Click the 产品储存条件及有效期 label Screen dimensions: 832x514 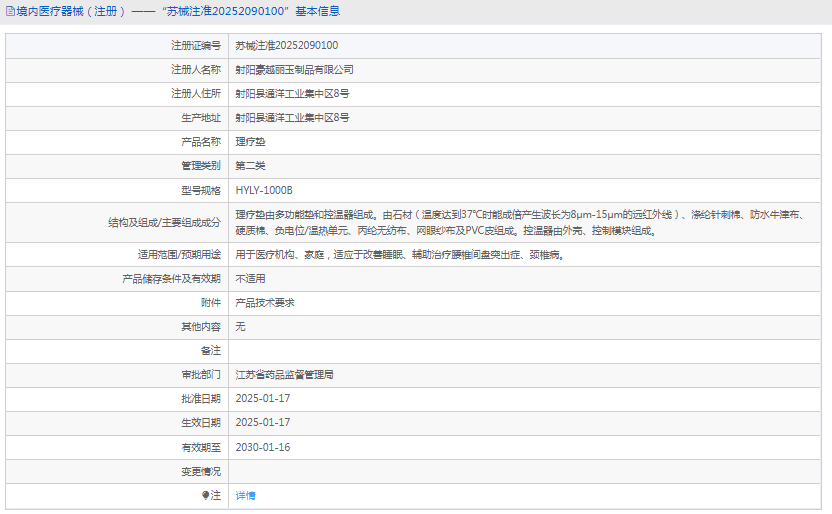click(x=171, y=278)
